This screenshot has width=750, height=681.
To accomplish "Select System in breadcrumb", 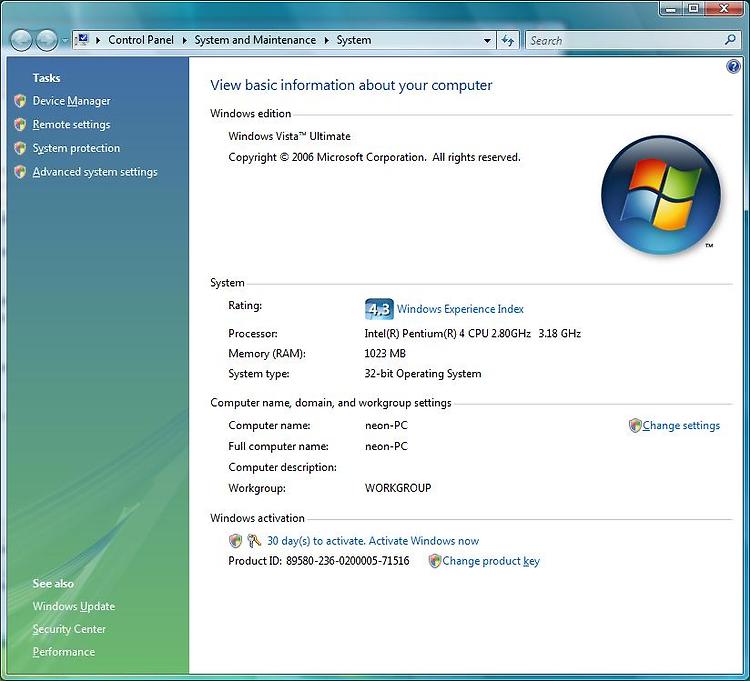I will 353,40.
